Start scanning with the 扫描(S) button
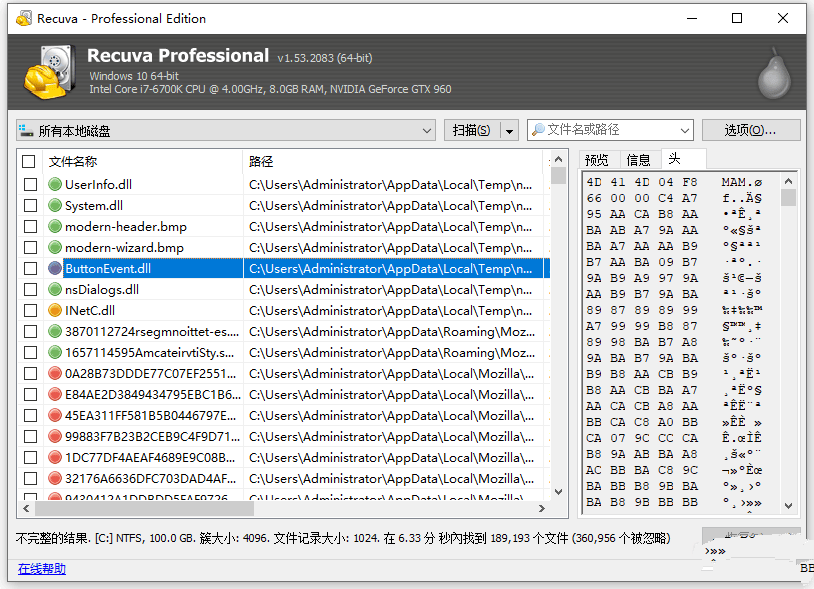 (x=471, y=130)
